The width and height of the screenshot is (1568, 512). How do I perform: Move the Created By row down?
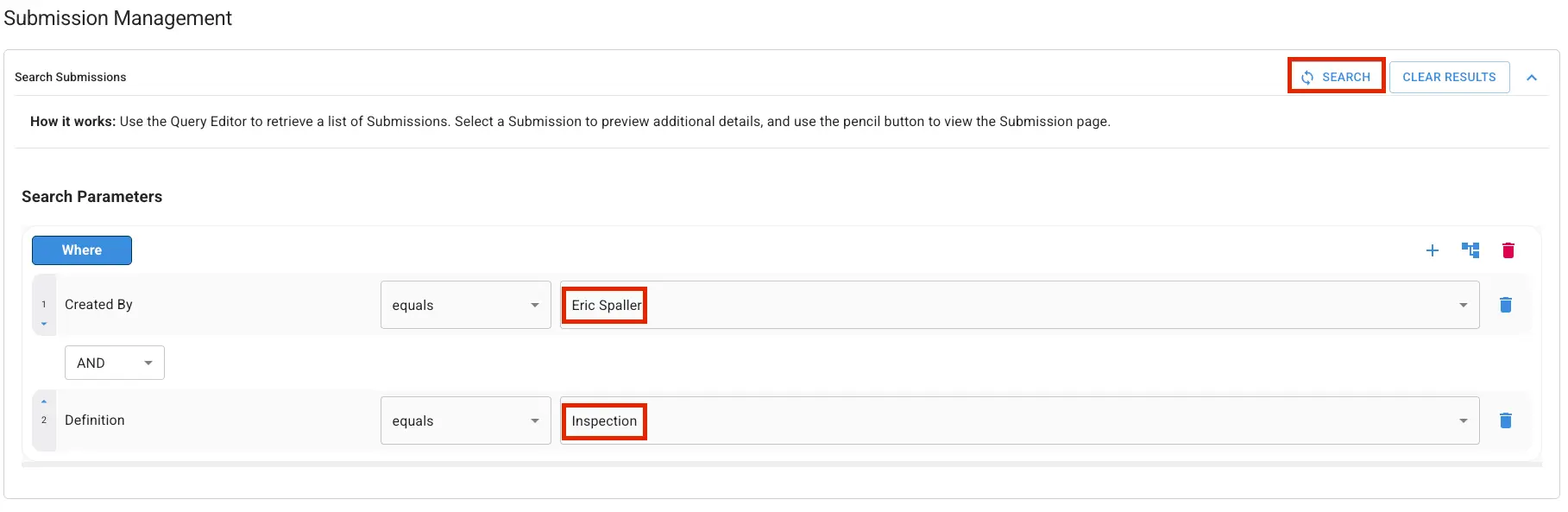(43, 325)
